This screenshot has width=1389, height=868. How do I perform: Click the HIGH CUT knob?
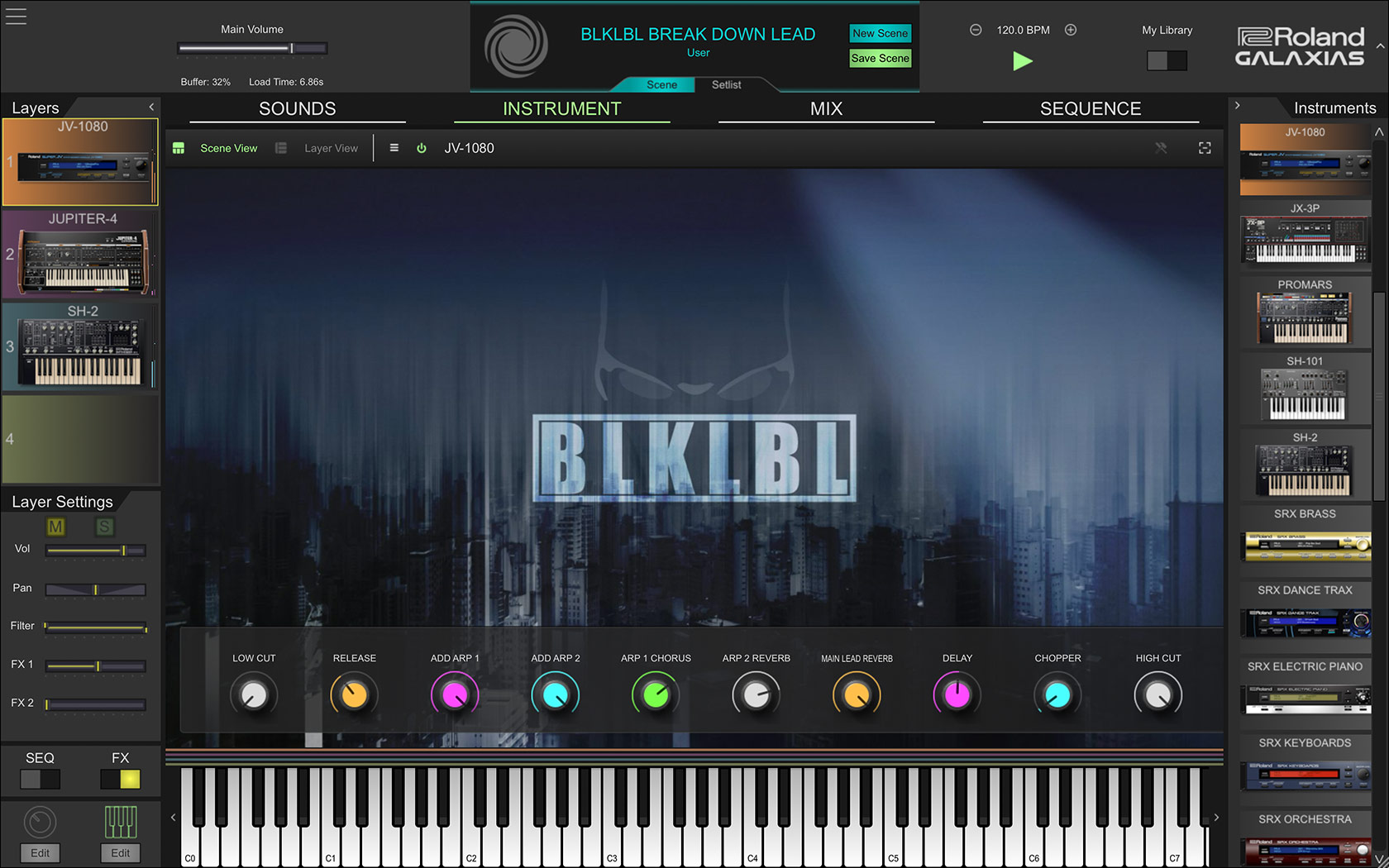point(1158,695)
